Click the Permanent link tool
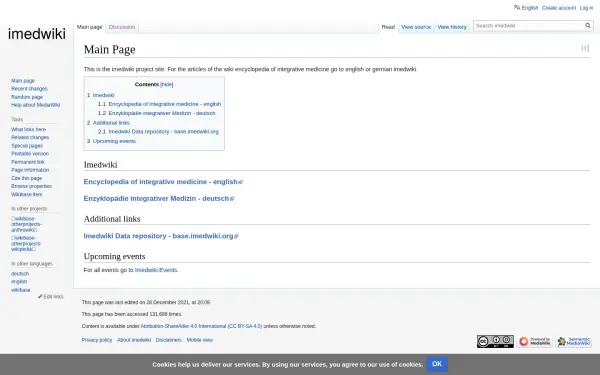600x375 pixels. click(28, 162)
